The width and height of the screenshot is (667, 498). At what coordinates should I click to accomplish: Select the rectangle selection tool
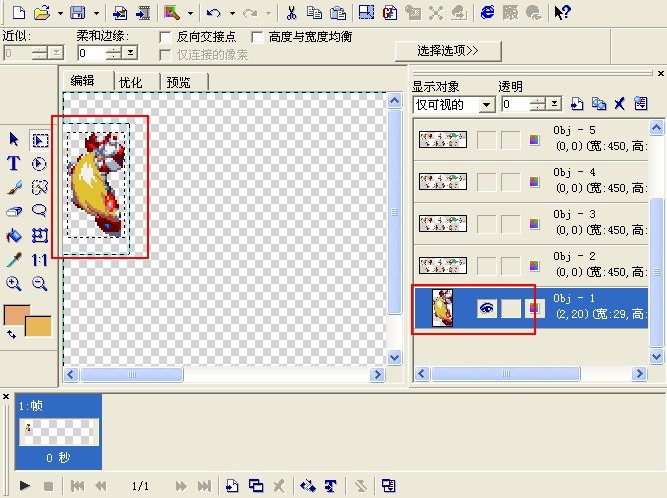pos(40,140)
